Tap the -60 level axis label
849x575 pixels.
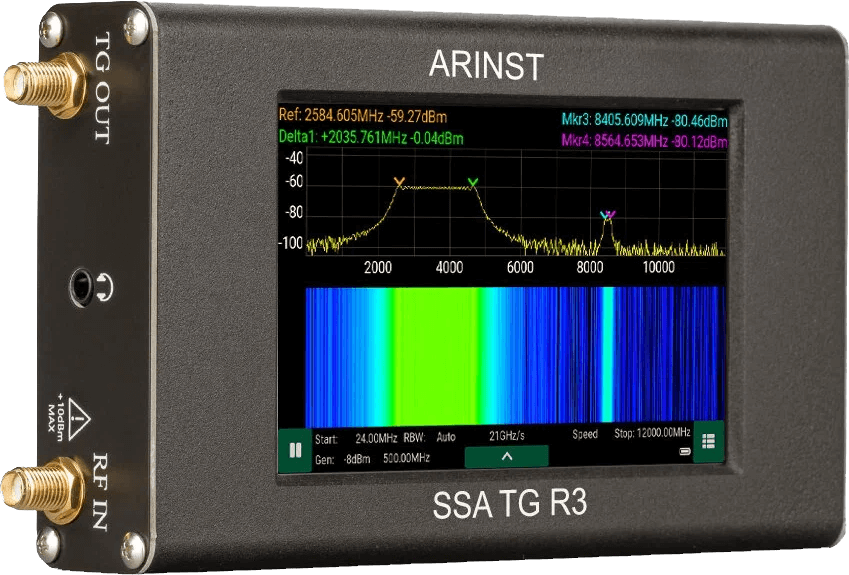tap(294, 181)
